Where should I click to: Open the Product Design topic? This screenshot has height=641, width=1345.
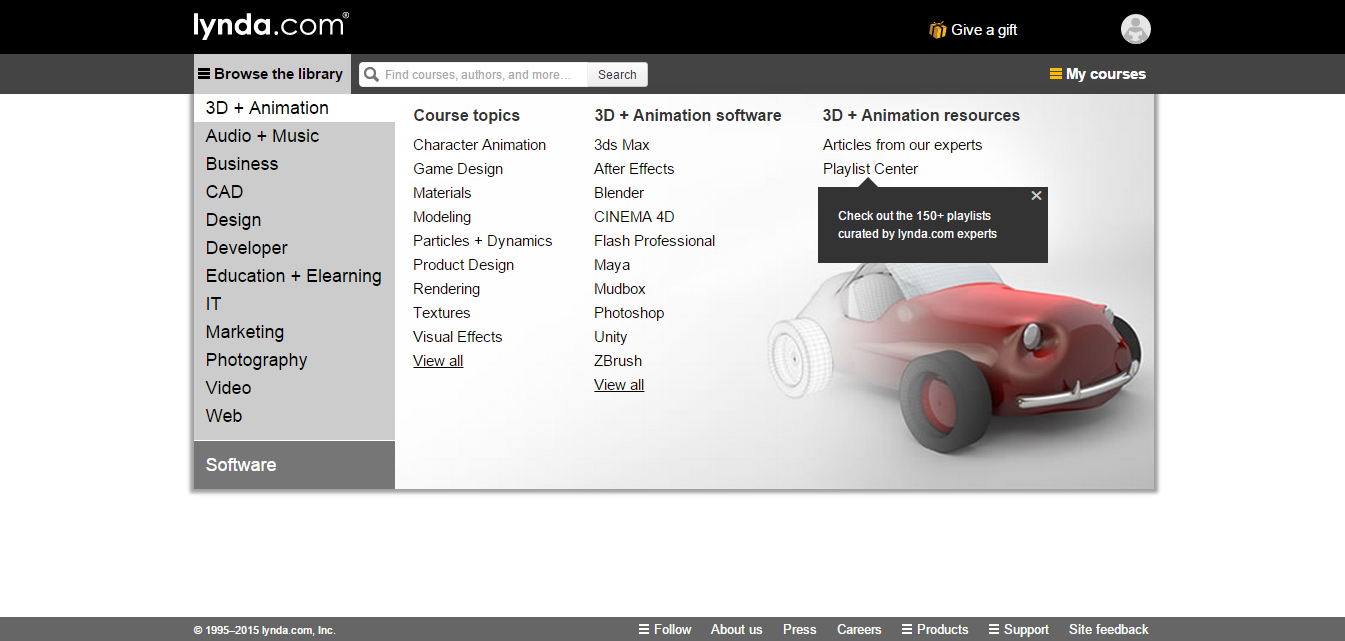tap(463, 265)
